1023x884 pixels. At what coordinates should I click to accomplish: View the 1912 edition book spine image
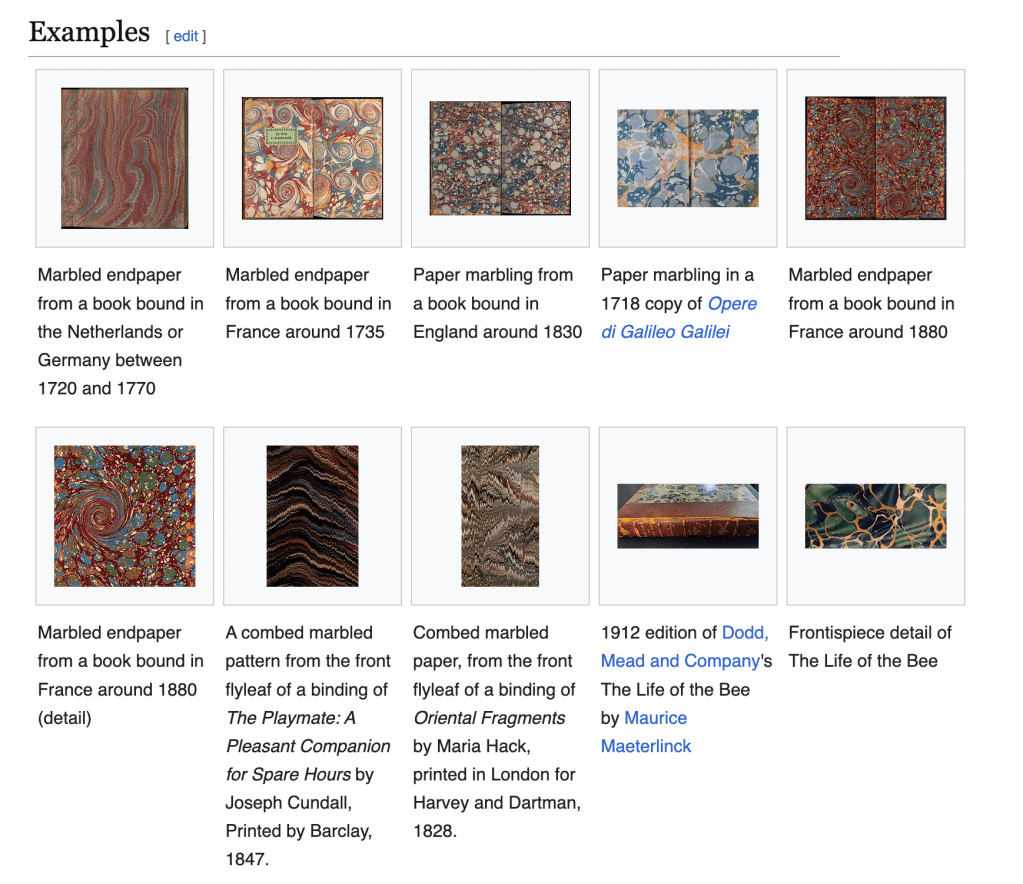(x=688, y=516)
